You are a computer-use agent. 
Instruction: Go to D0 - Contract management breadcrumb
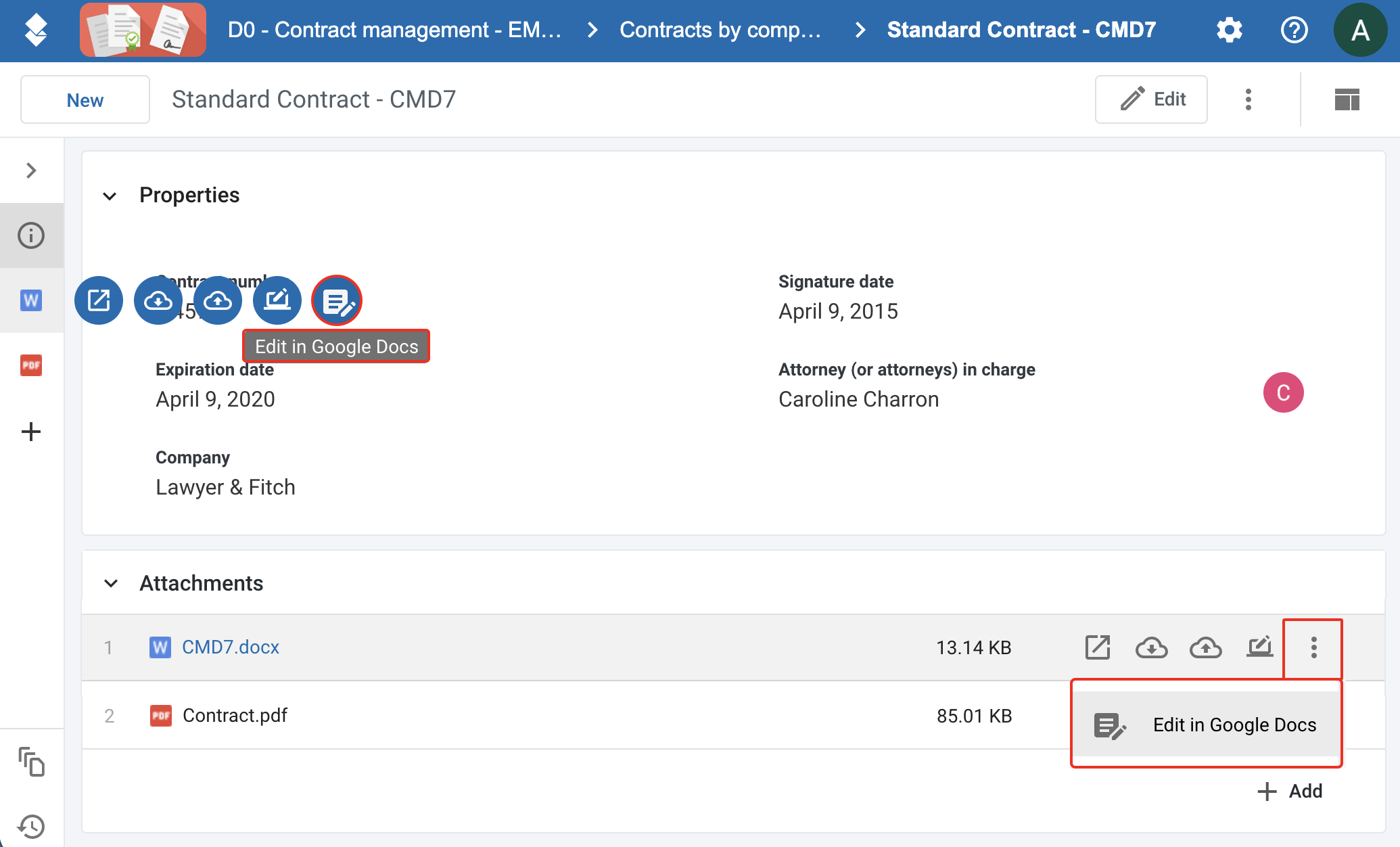click(x=394, y=30)
